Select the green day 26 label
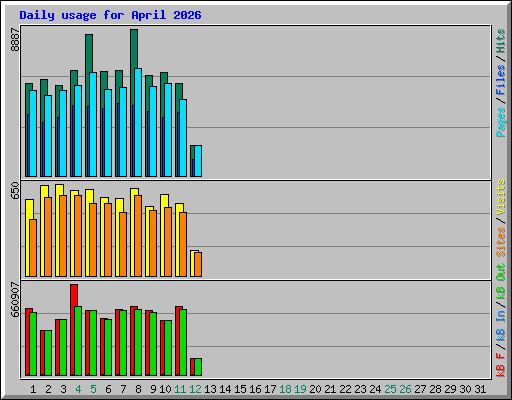Viewport: 512px width, 400px height. [x=405, y=389]
